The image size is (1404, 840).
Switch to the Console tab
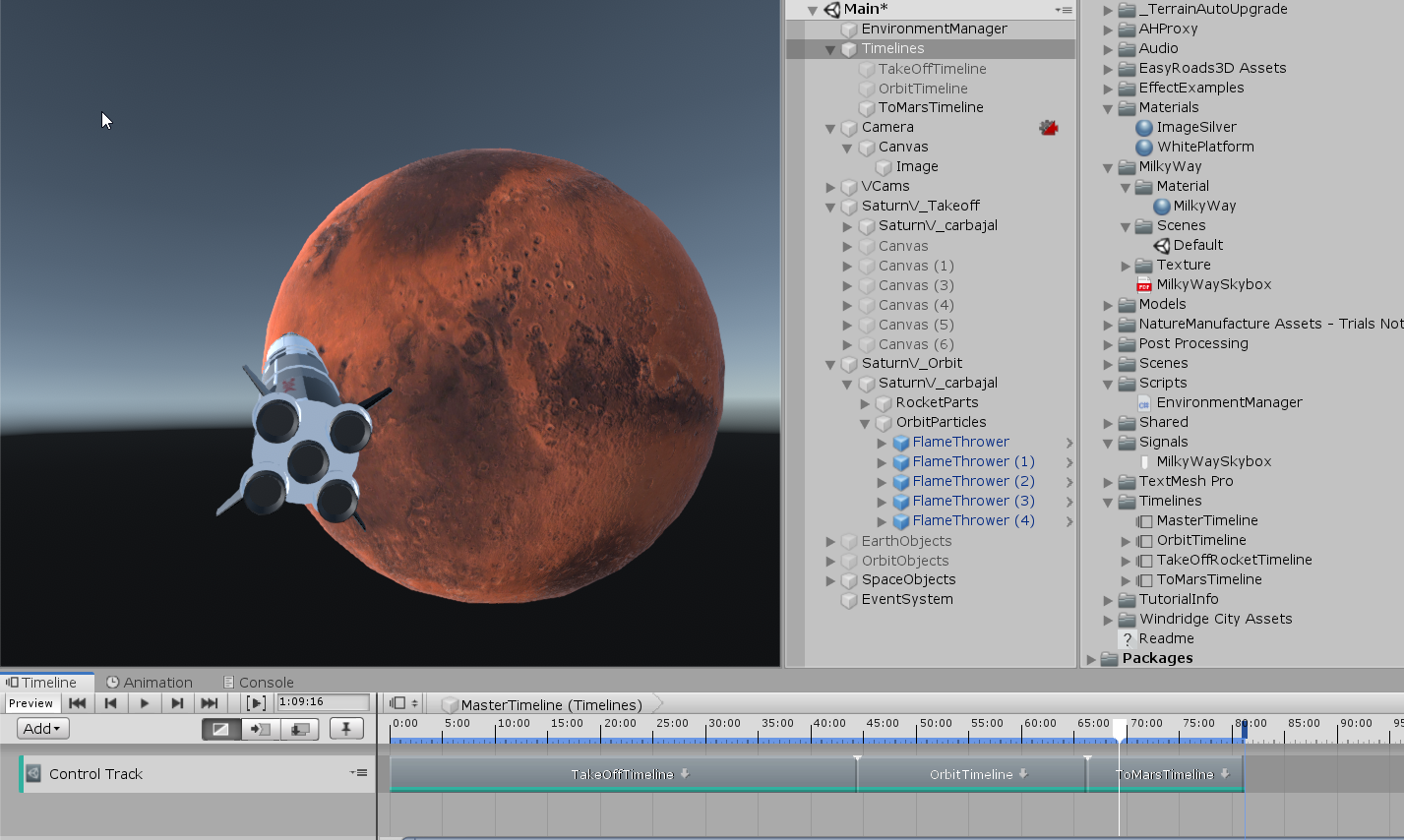click(266, 681)
